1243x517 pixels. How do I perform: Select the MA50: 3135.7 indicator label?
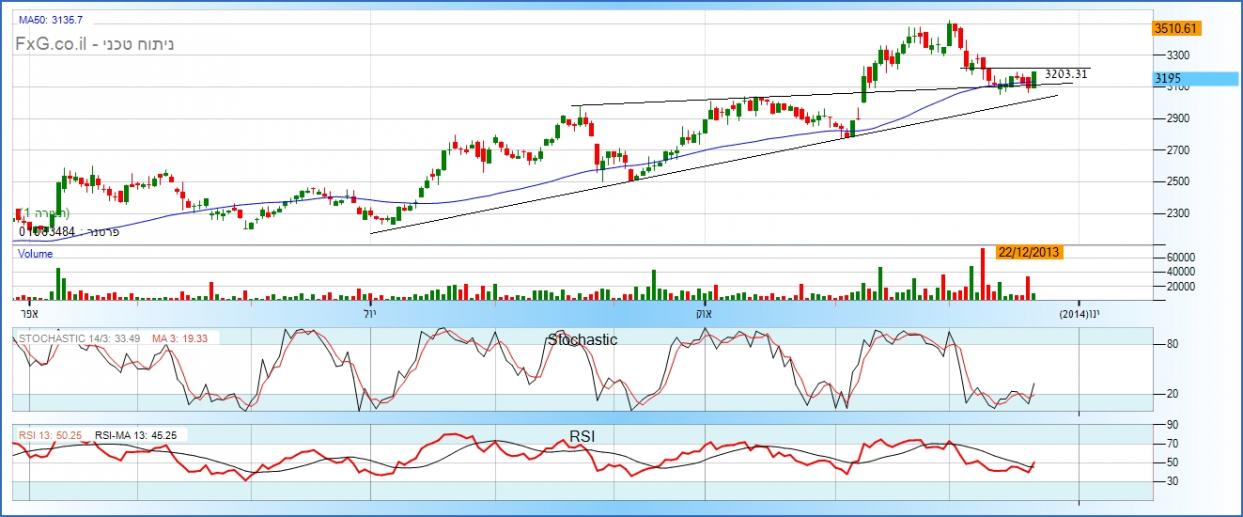53,19
